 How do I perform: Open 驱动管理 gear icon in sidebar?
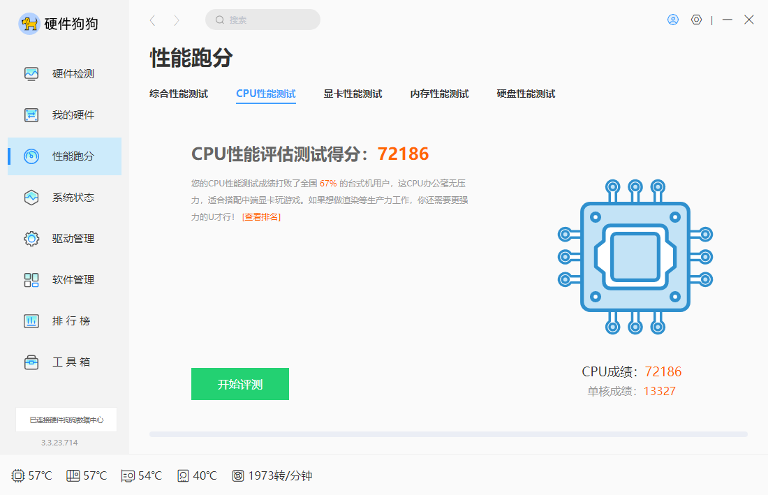pos(31,238)
